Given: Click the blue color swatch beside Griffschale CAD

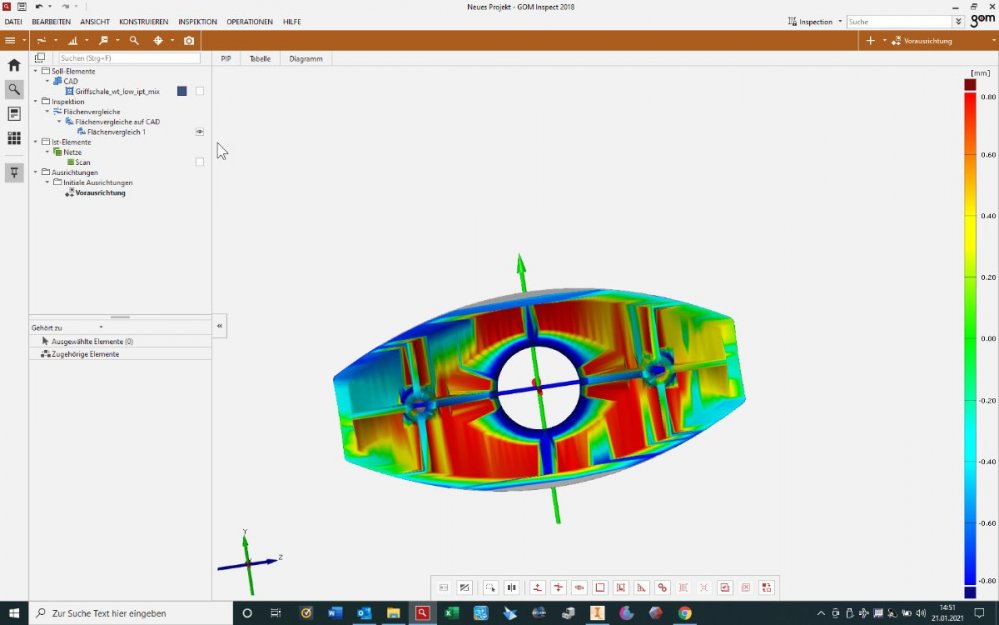Looking at the screenshot, I should 182,91.
